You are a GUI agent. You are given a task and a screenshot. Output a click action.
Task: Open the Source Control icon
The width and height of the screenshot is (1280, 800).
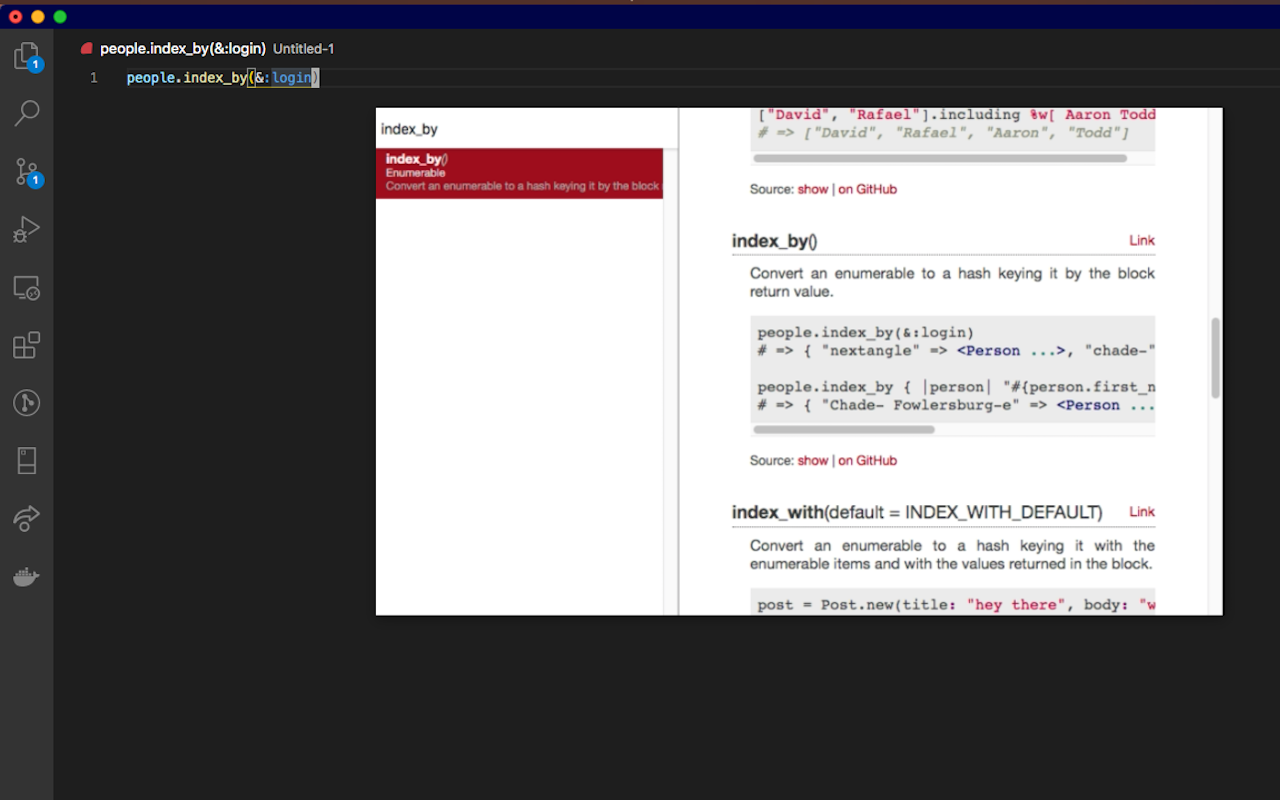coord(27,172)
